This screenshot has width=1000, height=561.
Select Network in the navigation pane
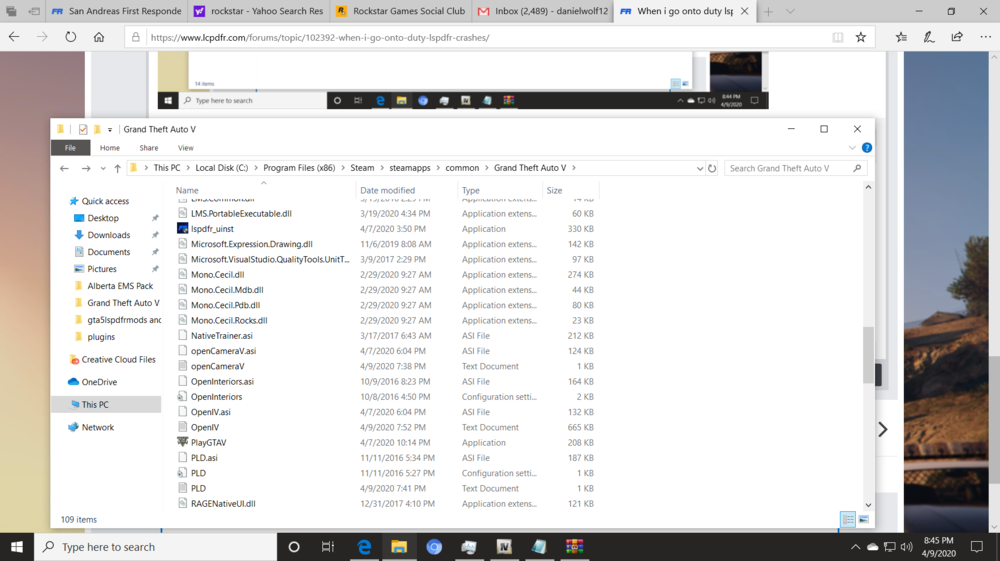coord(98,427)
